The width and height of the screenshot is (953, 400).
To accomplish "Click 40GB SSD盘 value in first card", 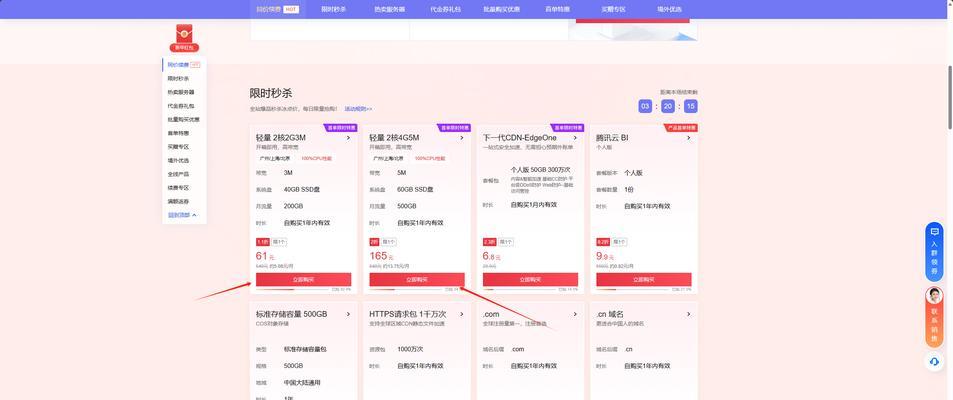I will pos(302,190).
